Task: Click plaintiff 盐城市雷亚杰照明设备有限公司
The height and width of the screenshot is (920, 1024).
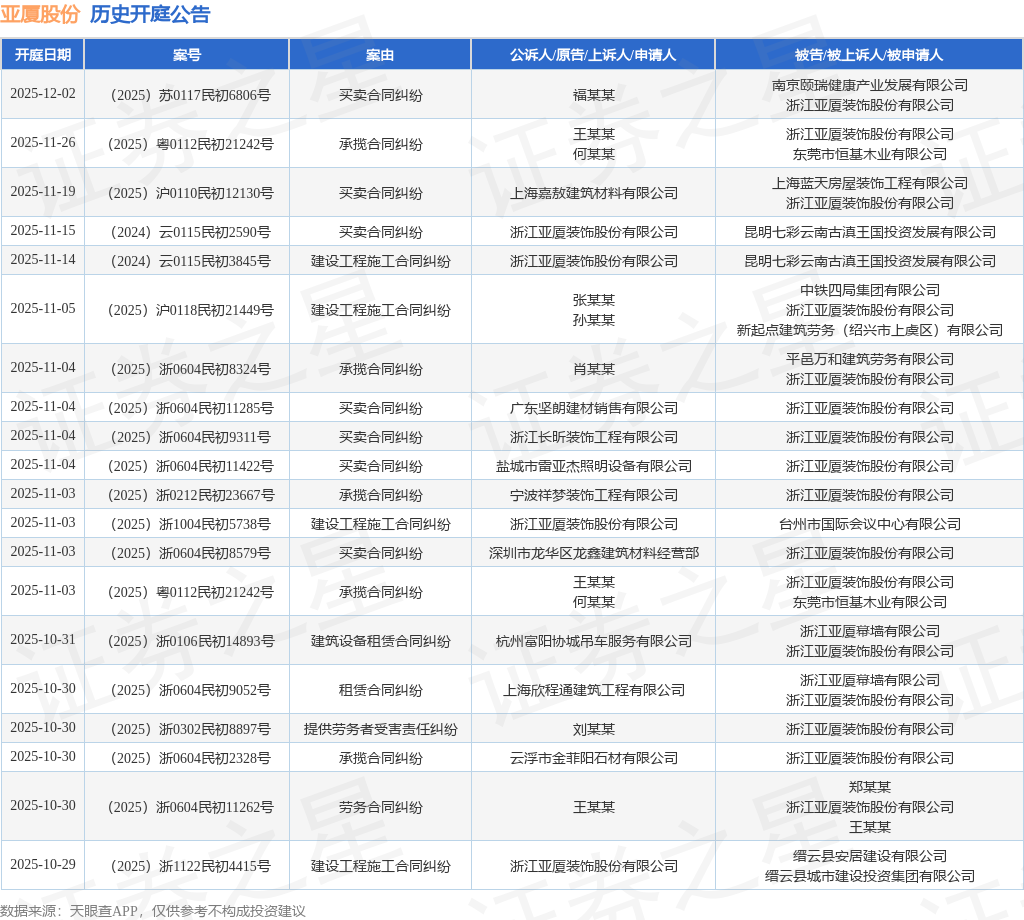Action: click(594, 466)
